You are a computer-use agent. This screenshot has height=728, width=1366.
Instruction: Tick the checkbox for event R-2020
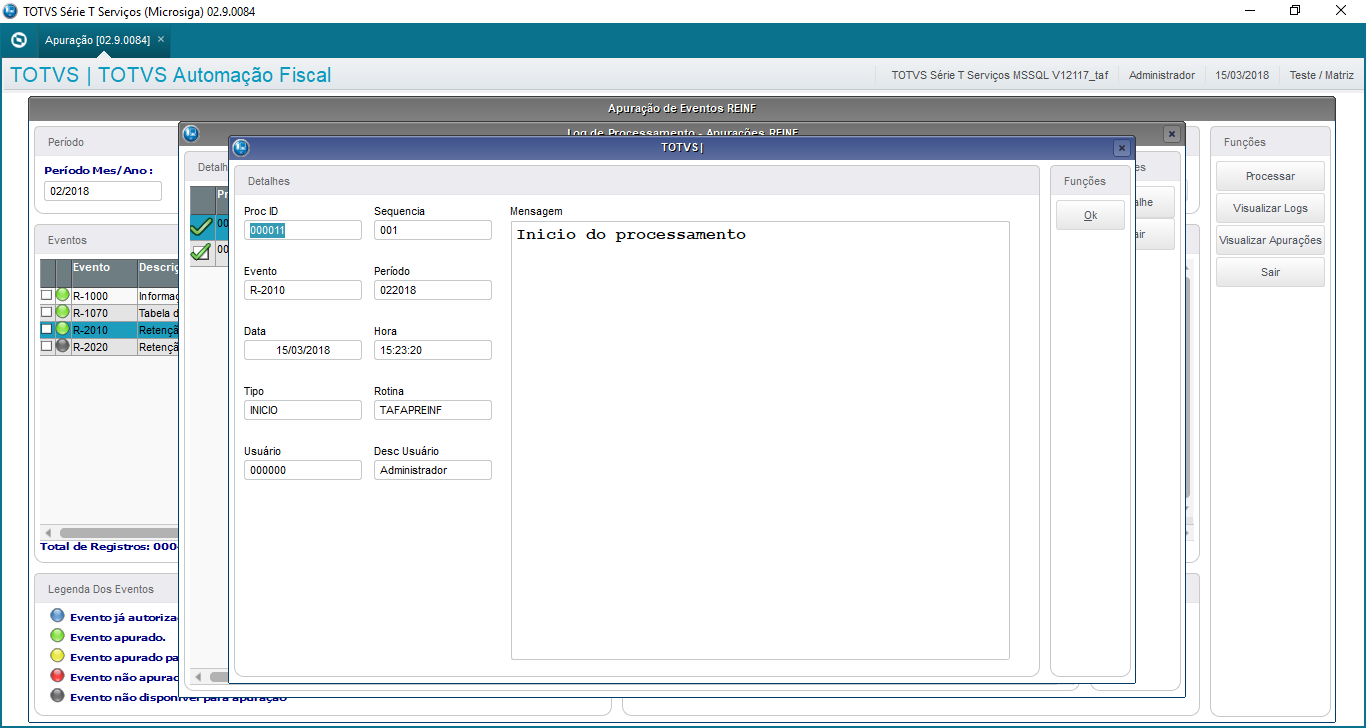click(x=47, y=346)
